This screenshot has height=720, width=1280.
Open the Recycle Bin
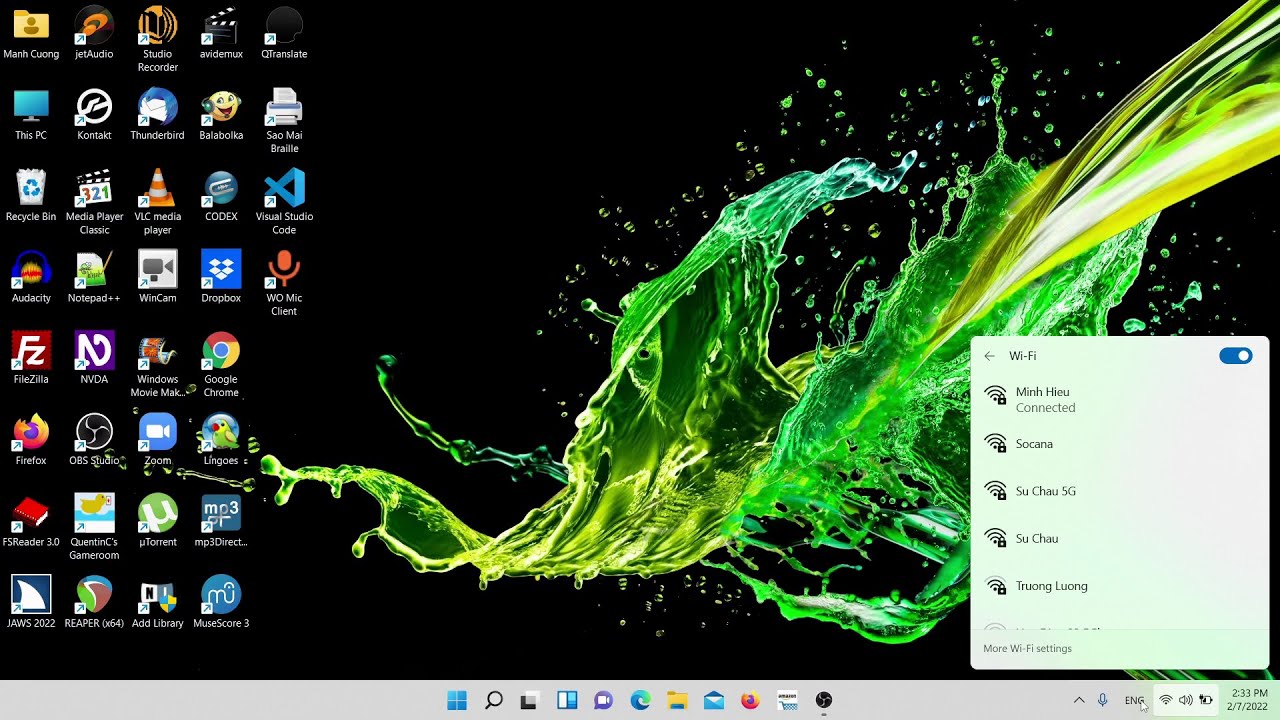click(x=31, y=196)
